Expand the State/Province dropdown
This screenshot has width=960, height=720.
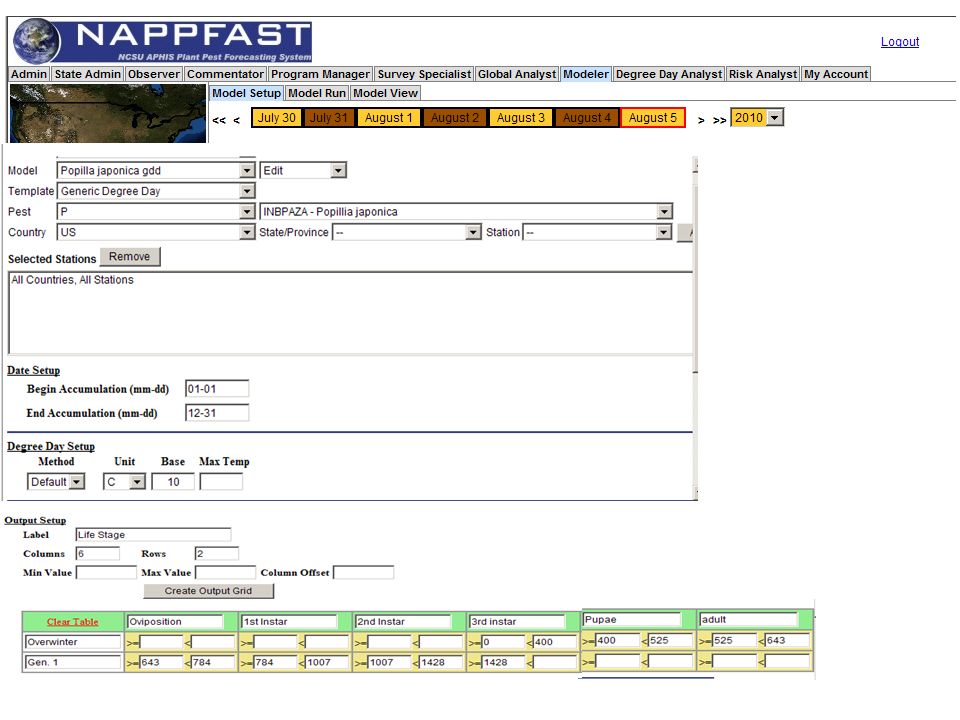[407, 233]
